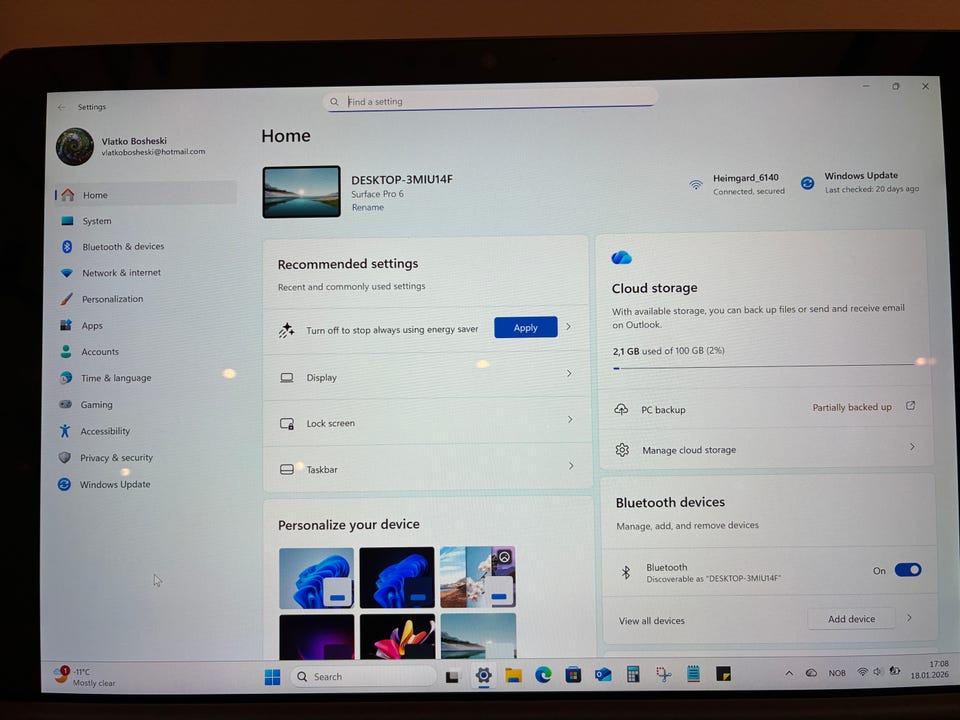
Task: Open the Display row chevron
Action: [x=569, y=373]
